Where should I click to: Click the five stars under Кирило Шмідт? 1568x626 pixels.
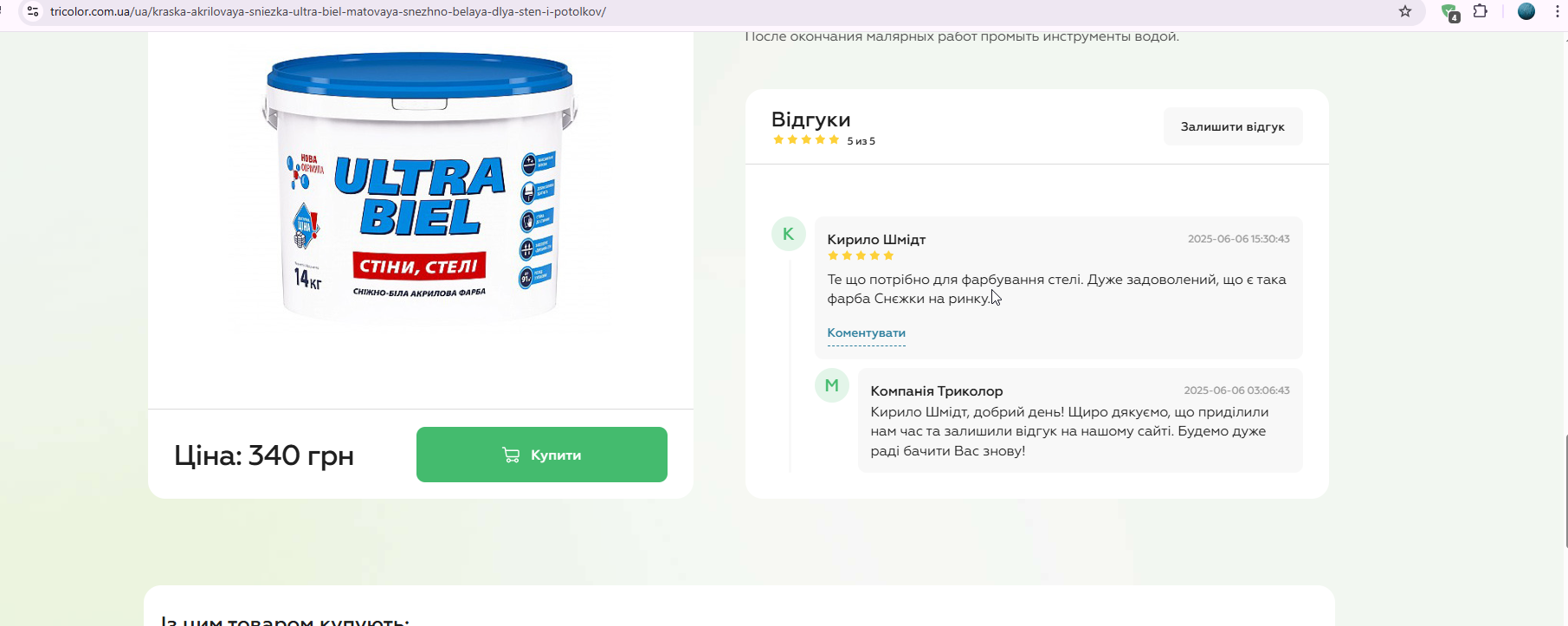pyautogui.click(x=861, y=255)
